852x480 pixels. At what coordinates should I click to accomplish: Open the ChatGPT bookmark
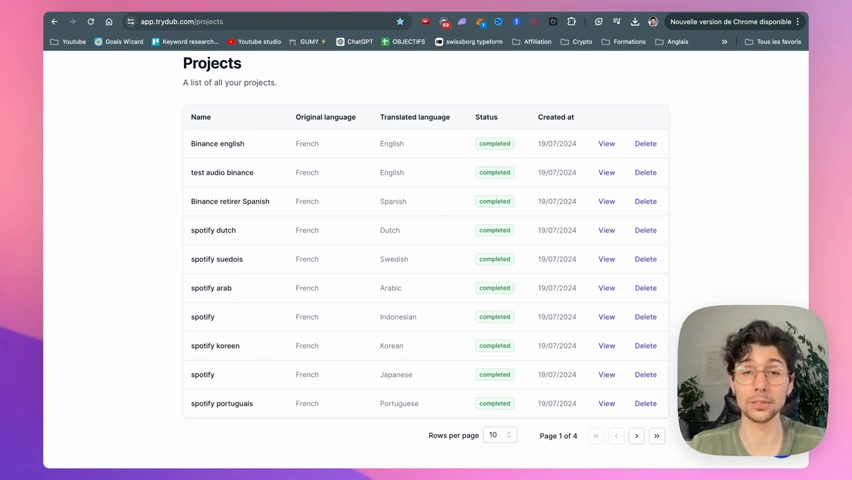click(x=355, y=42)
